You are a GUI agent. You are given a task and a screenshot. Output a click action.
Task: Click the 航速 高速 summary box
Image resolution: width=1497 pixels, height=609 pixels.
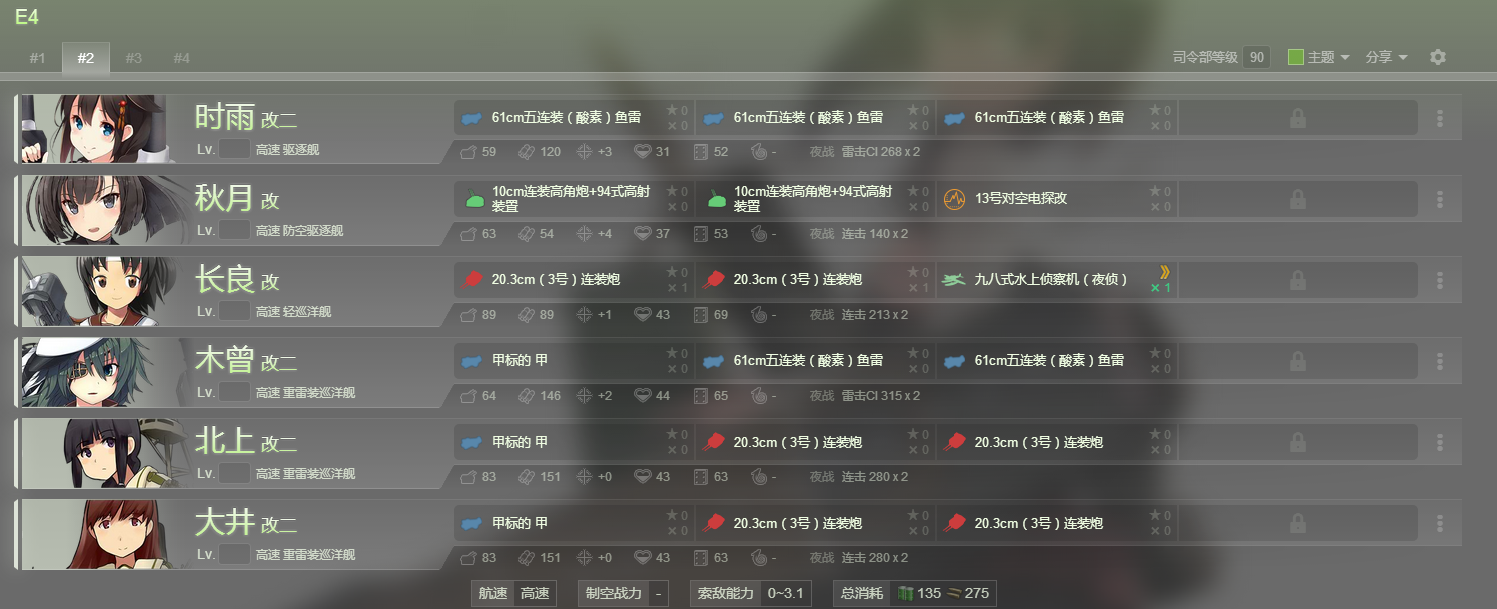tap(514, 594)
